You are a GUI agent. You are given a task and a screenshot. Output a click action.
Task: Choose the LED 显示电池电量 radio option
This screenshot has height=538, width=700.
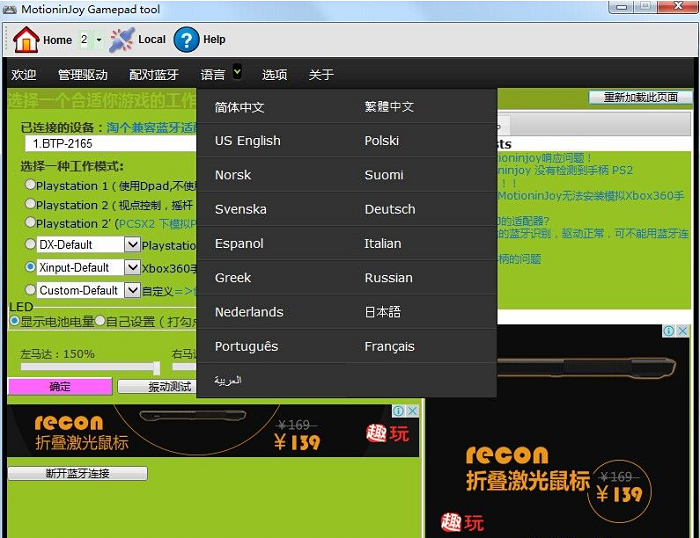(14, 321)
